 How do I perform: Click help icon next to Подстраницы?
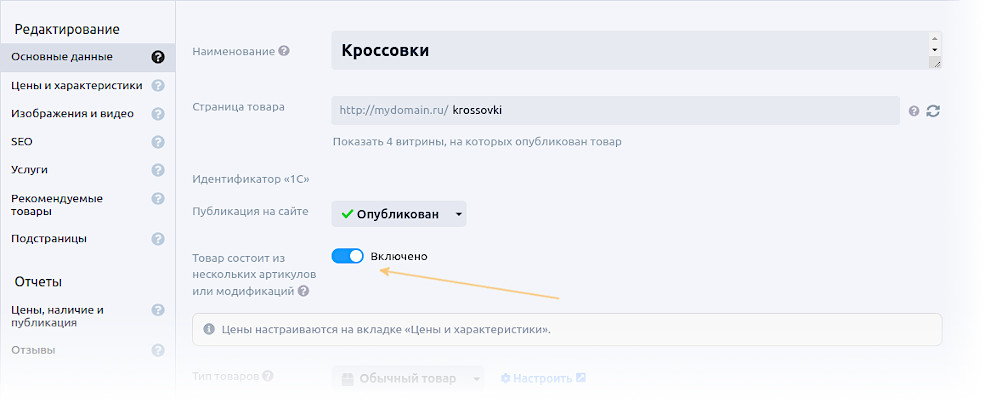157,239
